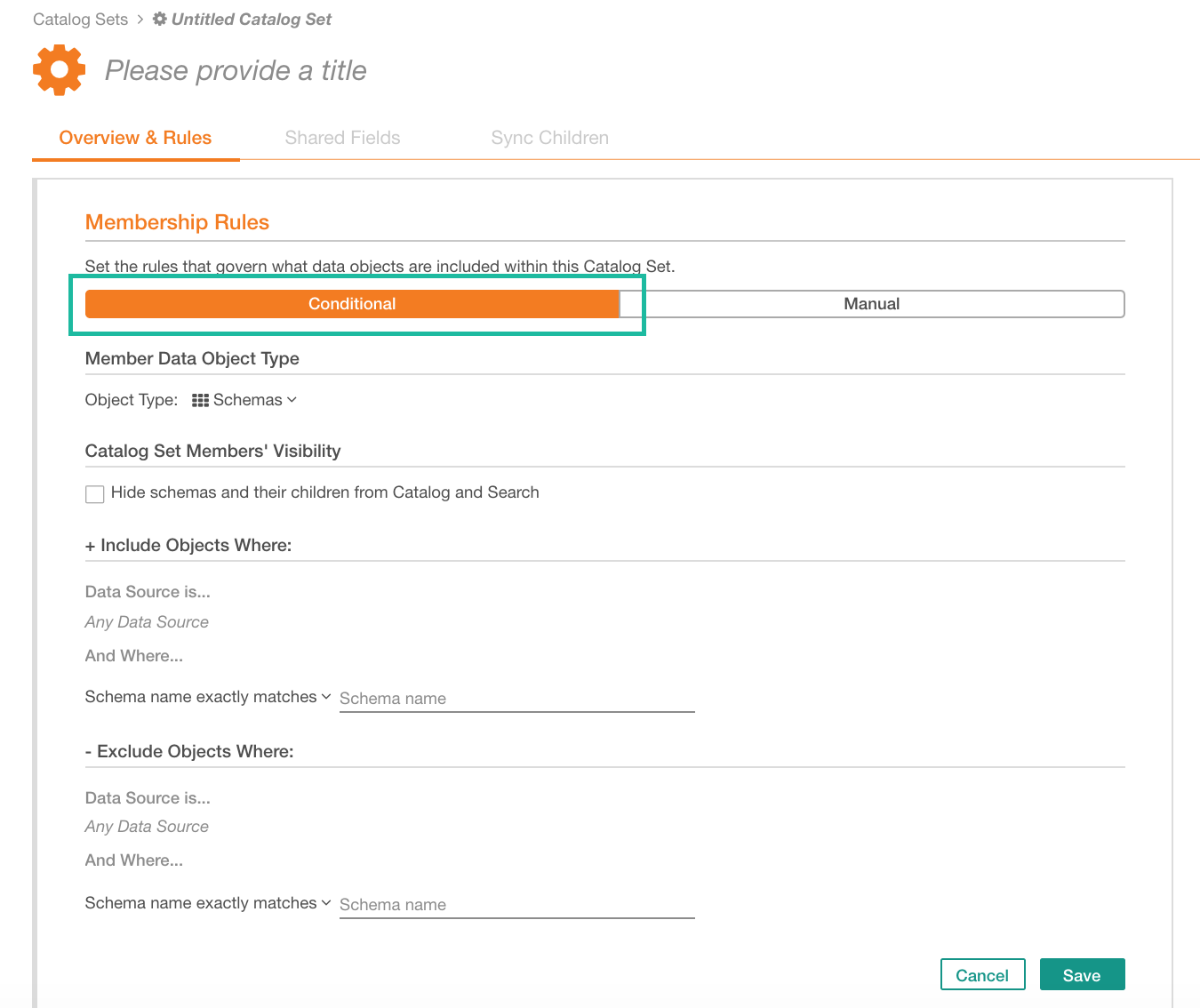This screenshot has height=1008, width=1200.
Task: Cancel the catalog set changes
Action: coord(982,974)
